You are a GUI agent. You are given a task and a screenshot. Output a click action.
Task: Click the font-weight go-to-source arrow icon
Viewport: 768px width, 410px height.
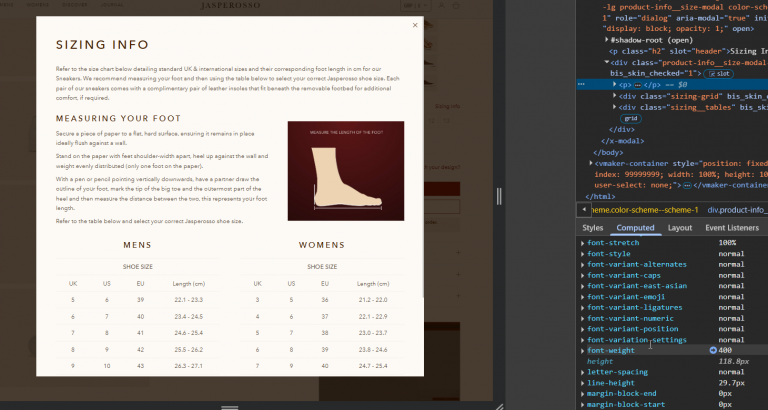click(713, 350)
